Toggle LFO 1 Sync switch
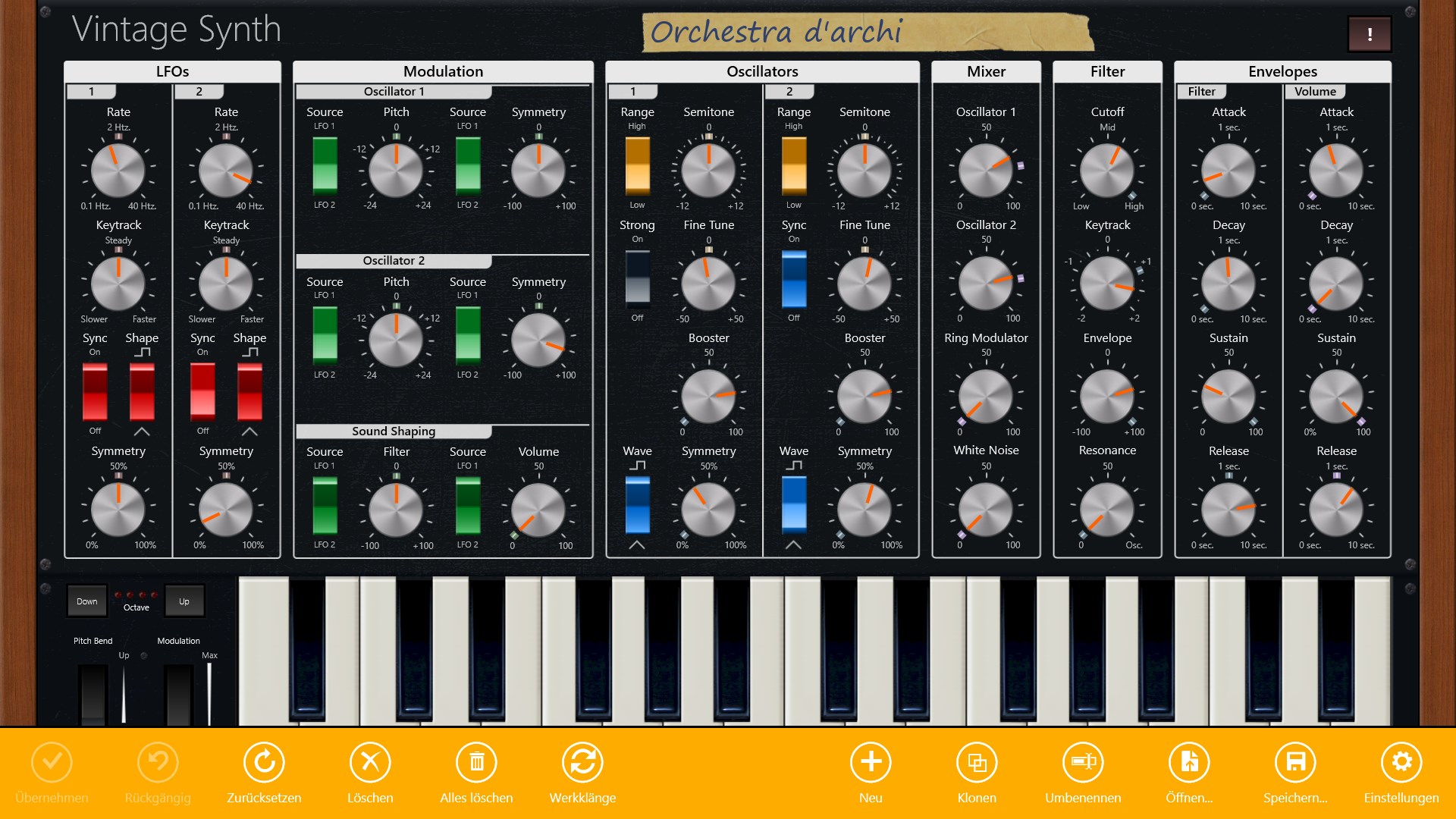This screenshot has height=819, width=1456. [x=95, y=391]
